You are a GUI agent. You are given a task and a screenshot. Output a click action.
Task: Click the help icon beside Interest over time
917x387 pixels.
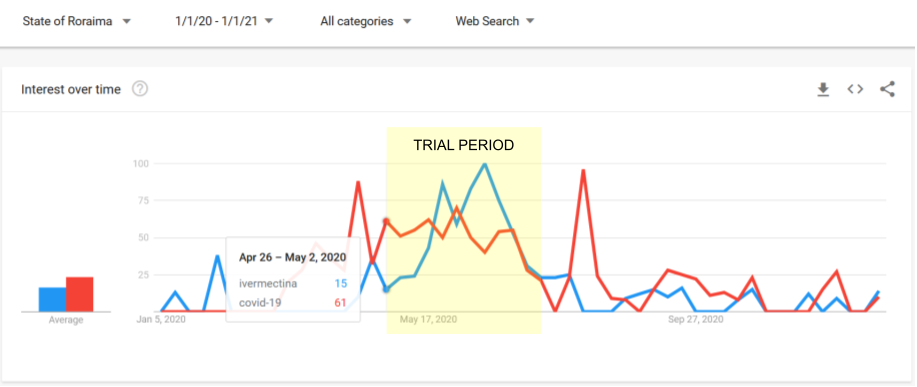(140, 89)
